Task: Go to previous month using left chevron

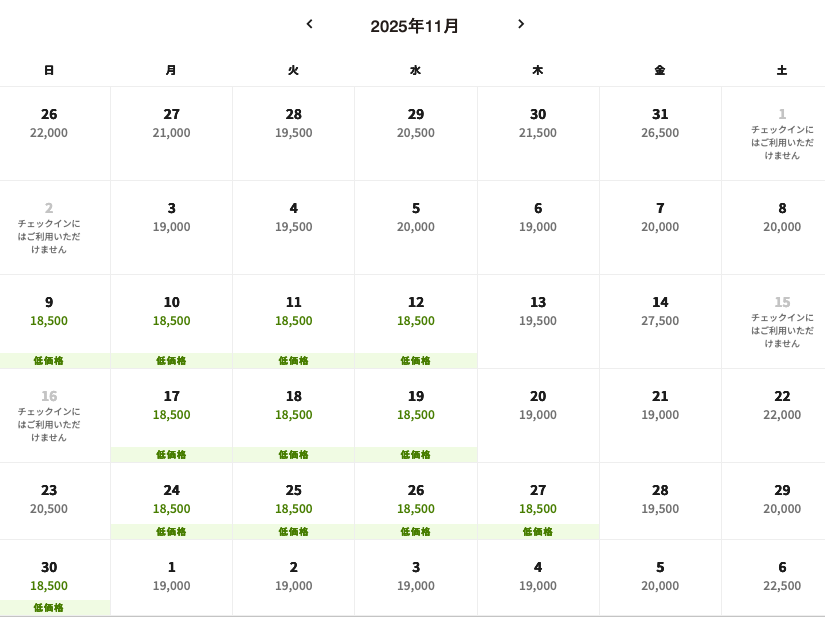Action: pyautogui.click(x=310, y=24)
